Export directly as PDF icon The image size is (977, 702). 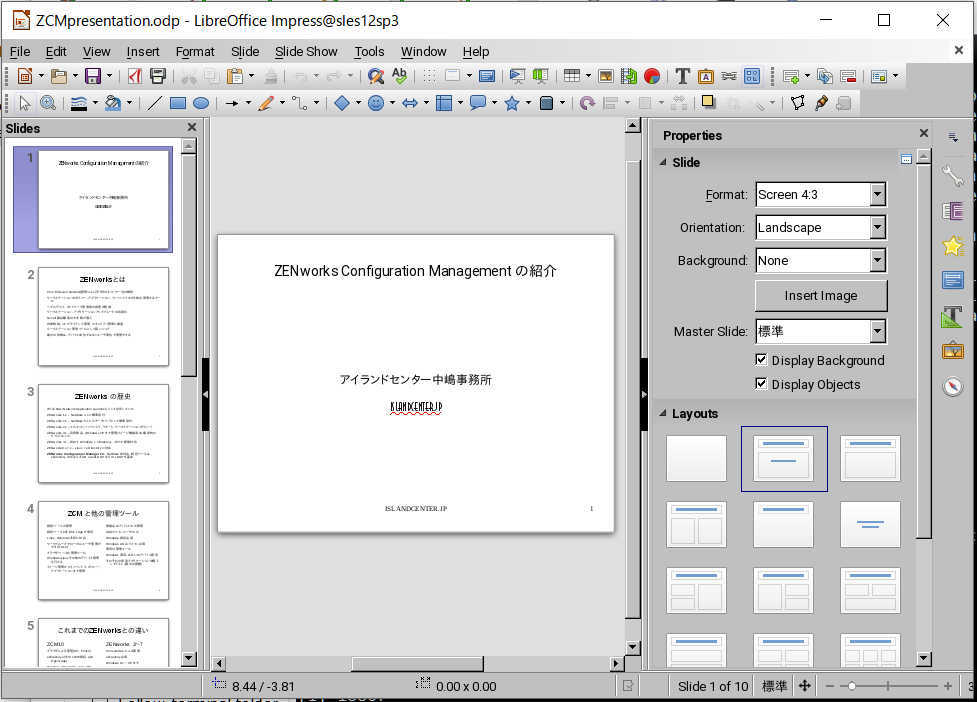pos(135,76)
